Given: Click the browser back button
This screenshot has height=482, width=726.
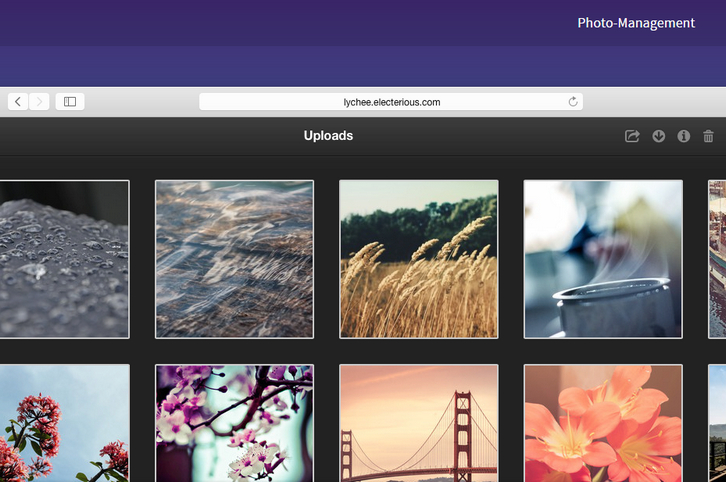Looking at the screenshot, I should (x=18, y=101).
